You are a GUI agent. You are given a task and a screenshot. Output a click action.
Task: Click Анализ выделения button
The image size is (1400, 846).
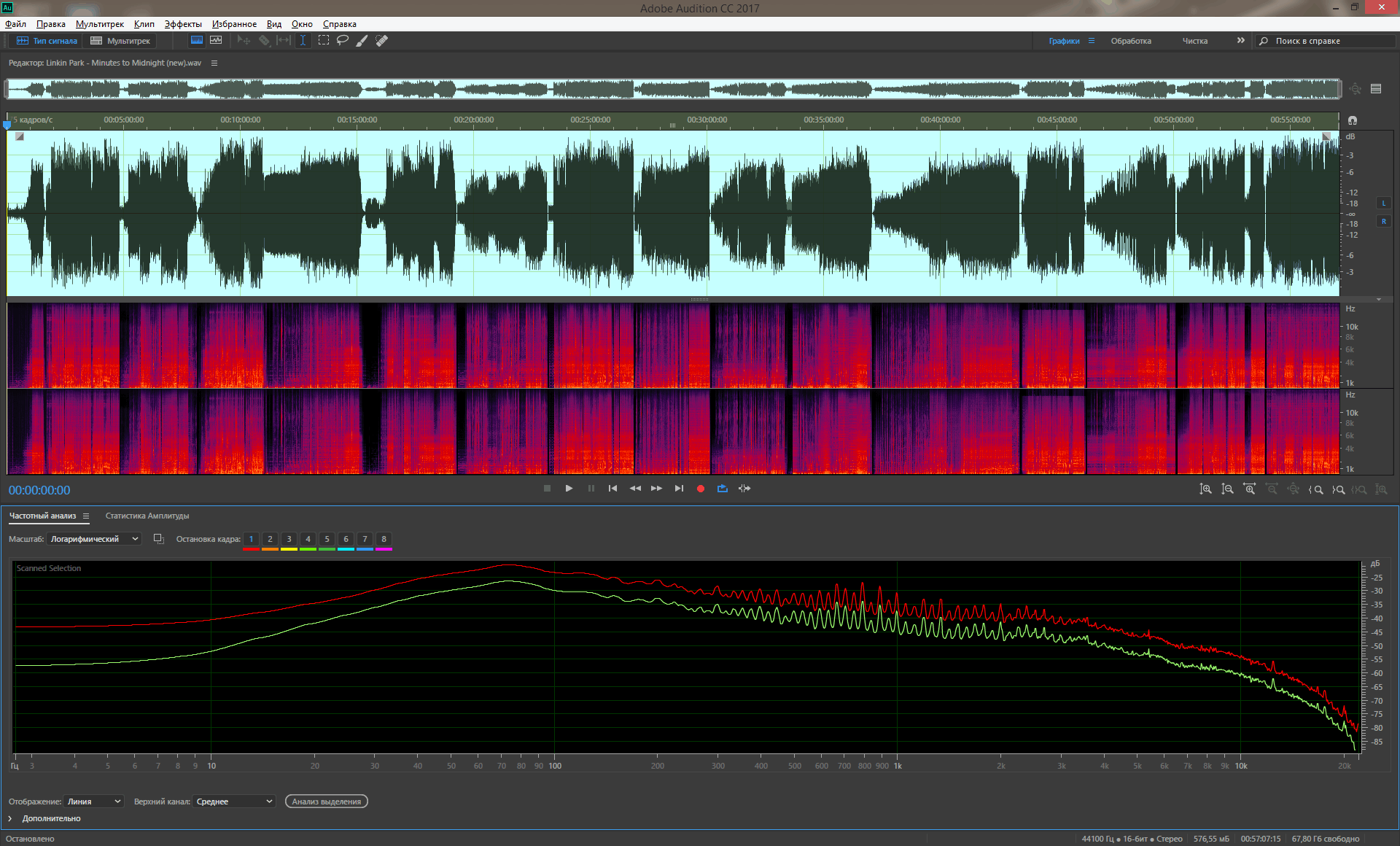(x=327, y=802)
